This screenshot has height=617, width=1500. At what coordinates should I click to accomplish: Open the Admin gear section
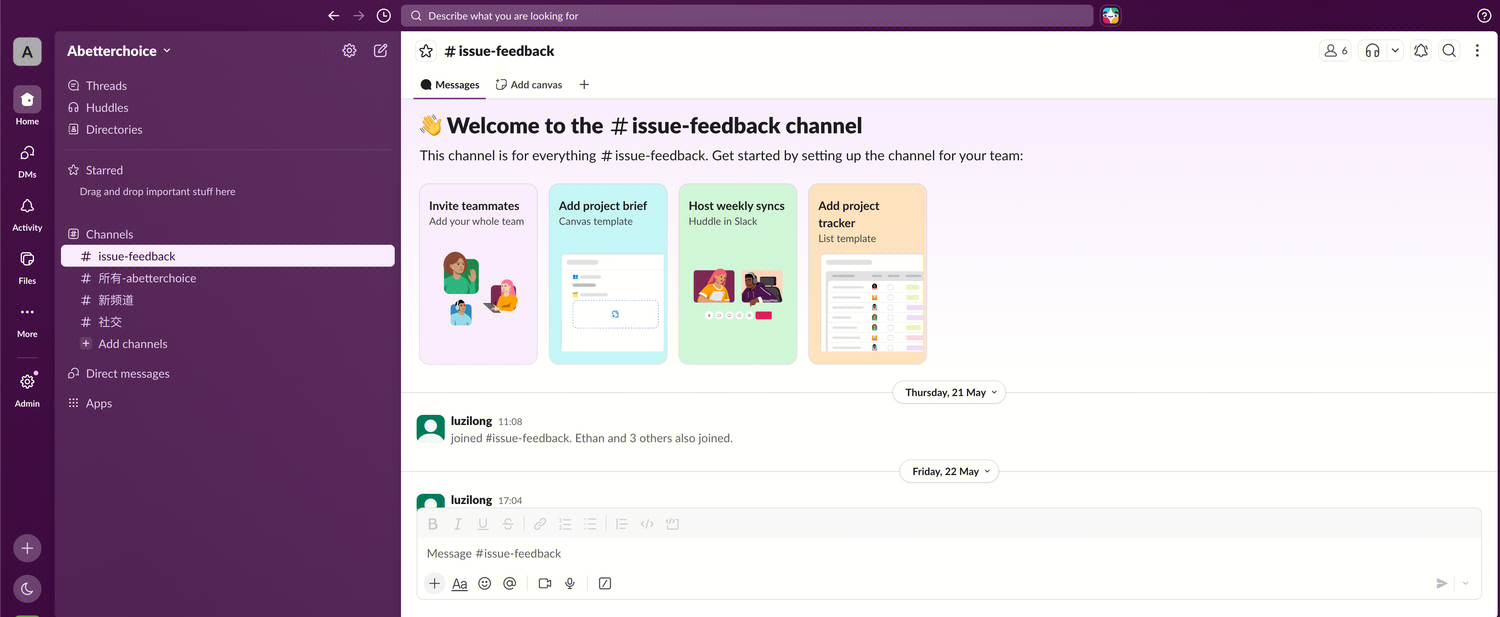27,389
